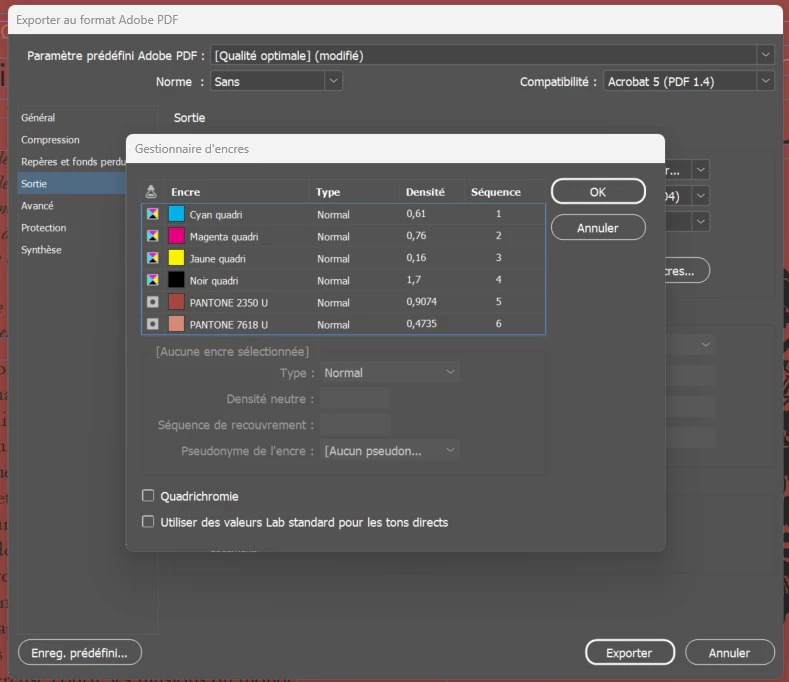
Task: Toggle spot icon for PANTONE 7618 U
Action: 152,324
